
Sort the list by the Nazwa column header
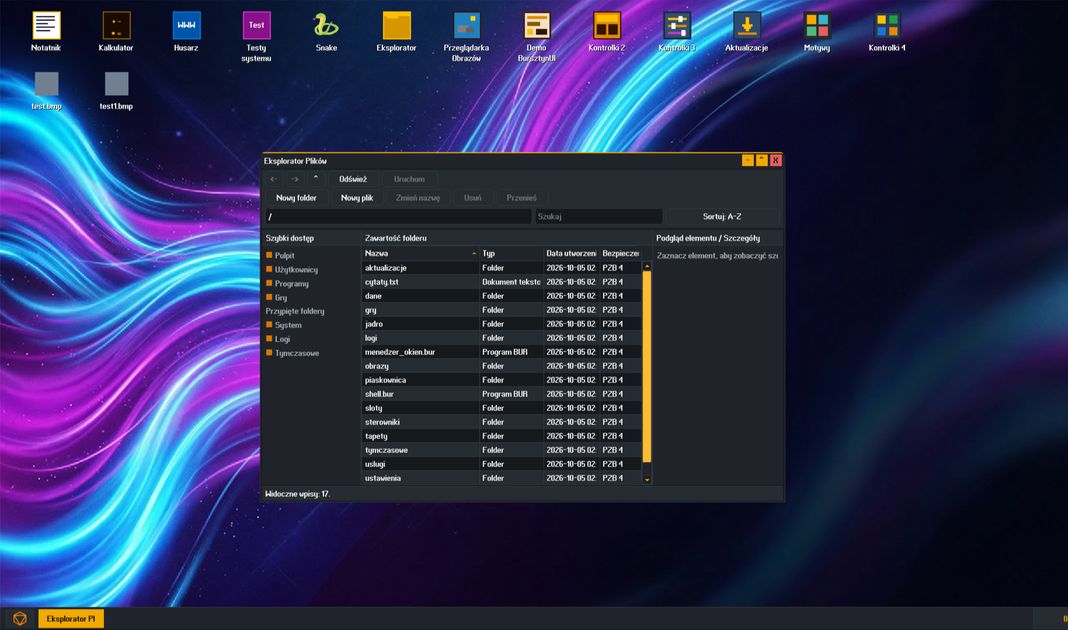pos(420,253)
